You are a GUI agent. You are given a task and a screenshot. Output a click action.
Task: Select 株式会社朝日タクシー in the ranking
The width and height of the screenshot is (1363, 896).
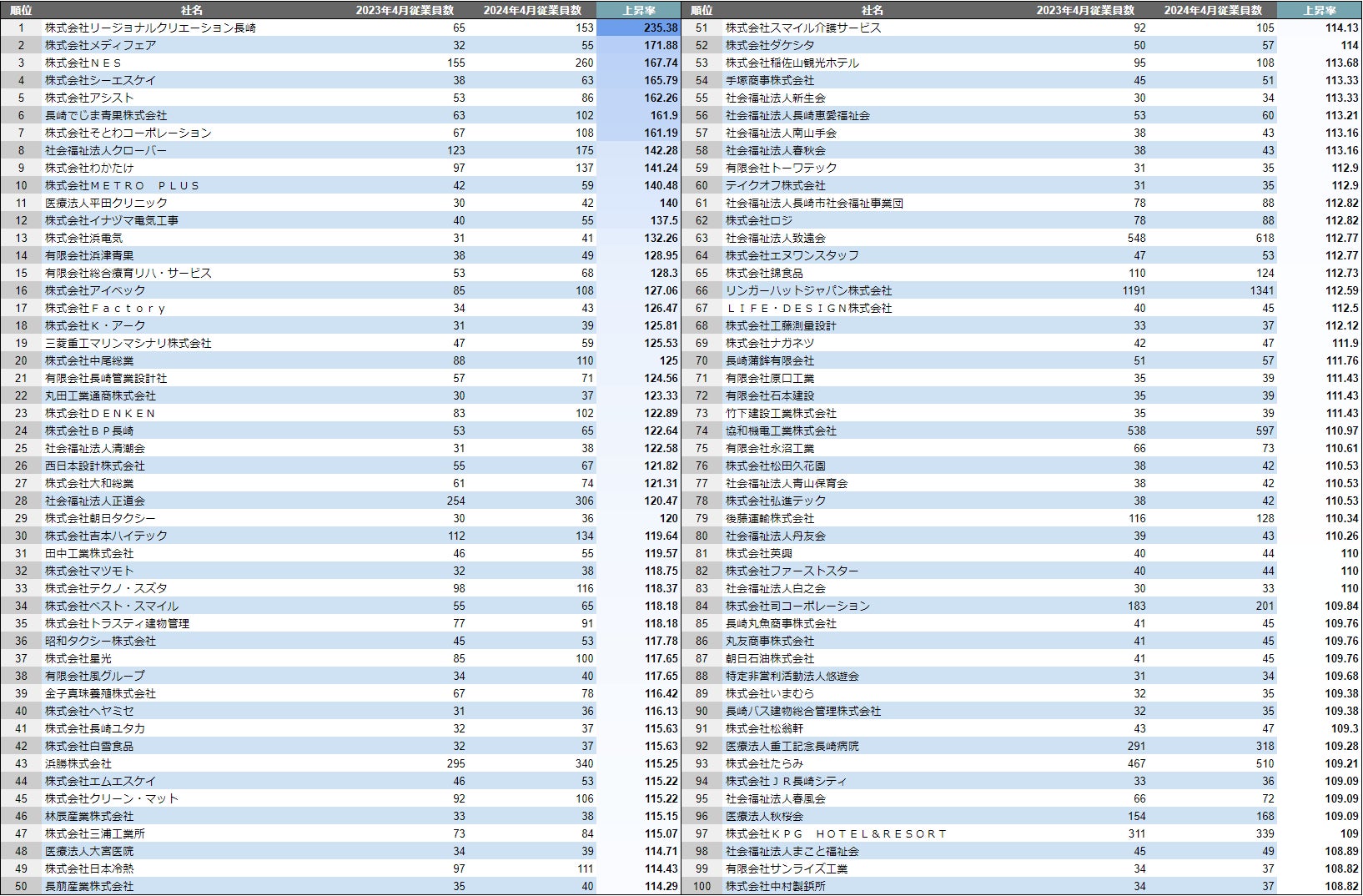100,518
